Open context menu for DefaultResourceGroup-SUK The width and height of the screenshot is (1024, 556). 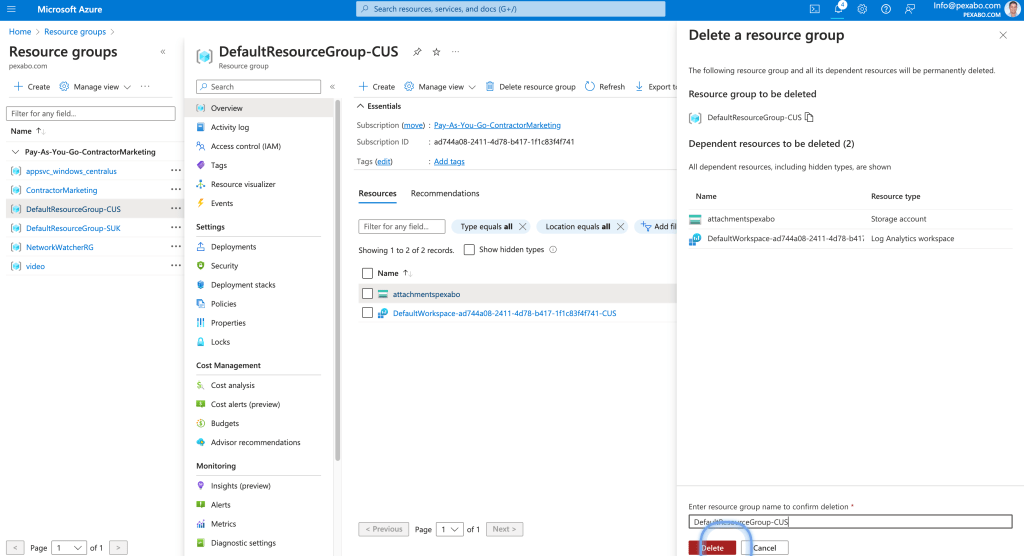176,227
